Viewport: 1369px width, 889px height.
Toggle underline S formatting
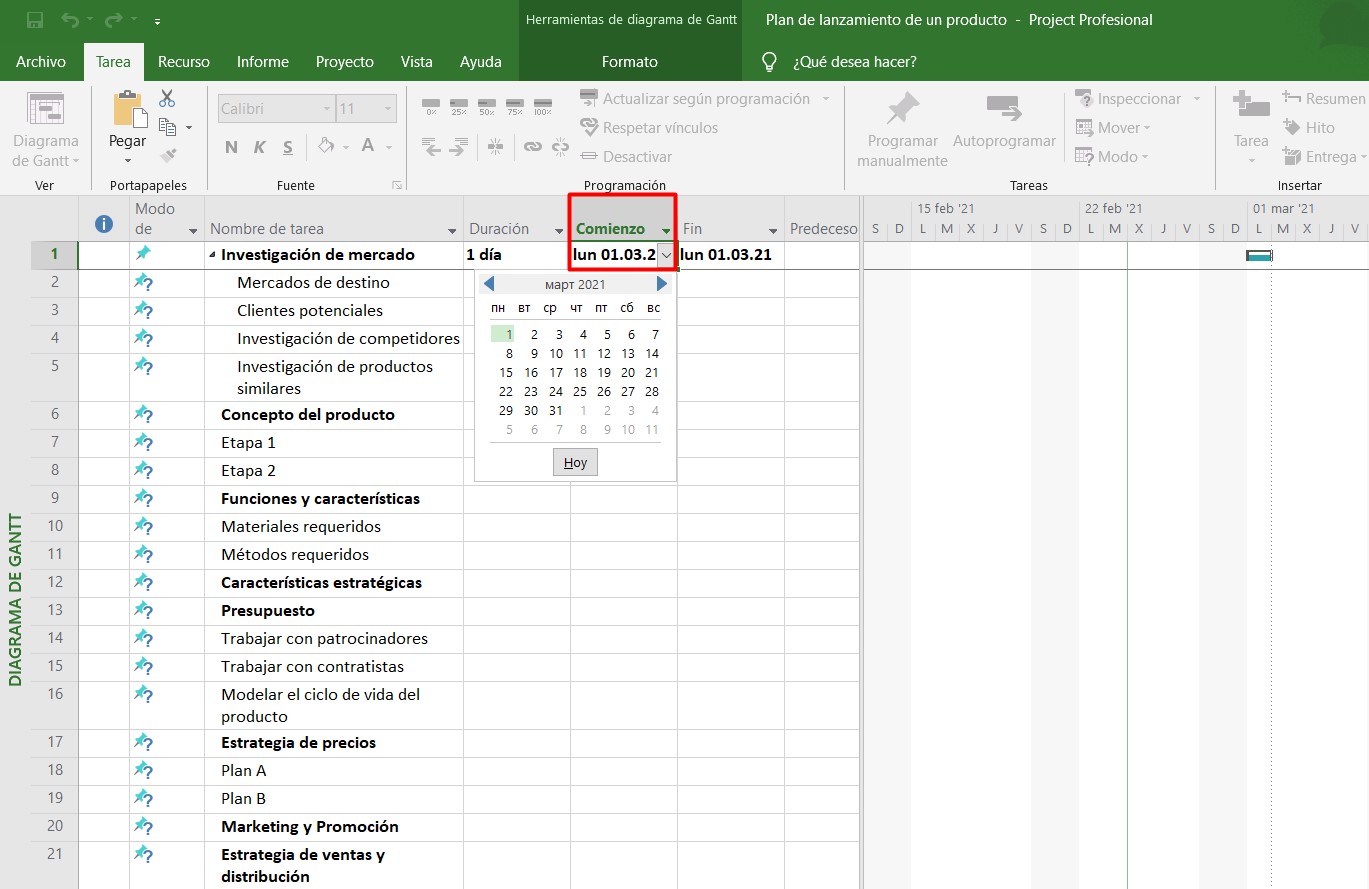click(x=288, y=147)
